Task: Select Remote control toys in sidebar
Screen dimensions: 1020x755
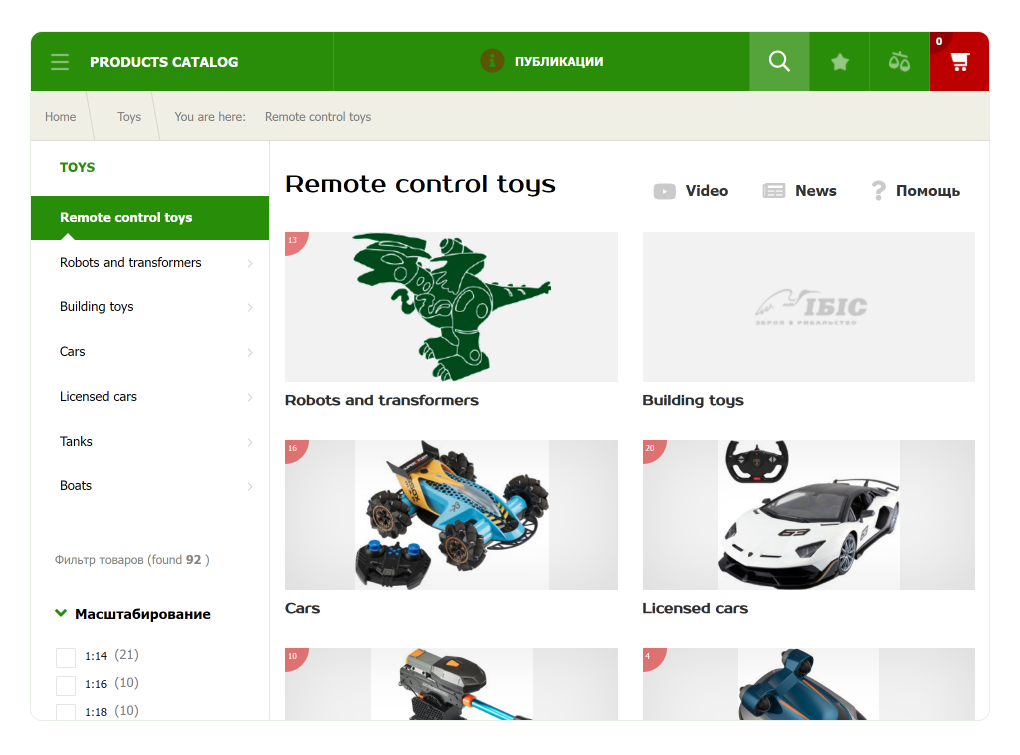Action: click(150, 218)
